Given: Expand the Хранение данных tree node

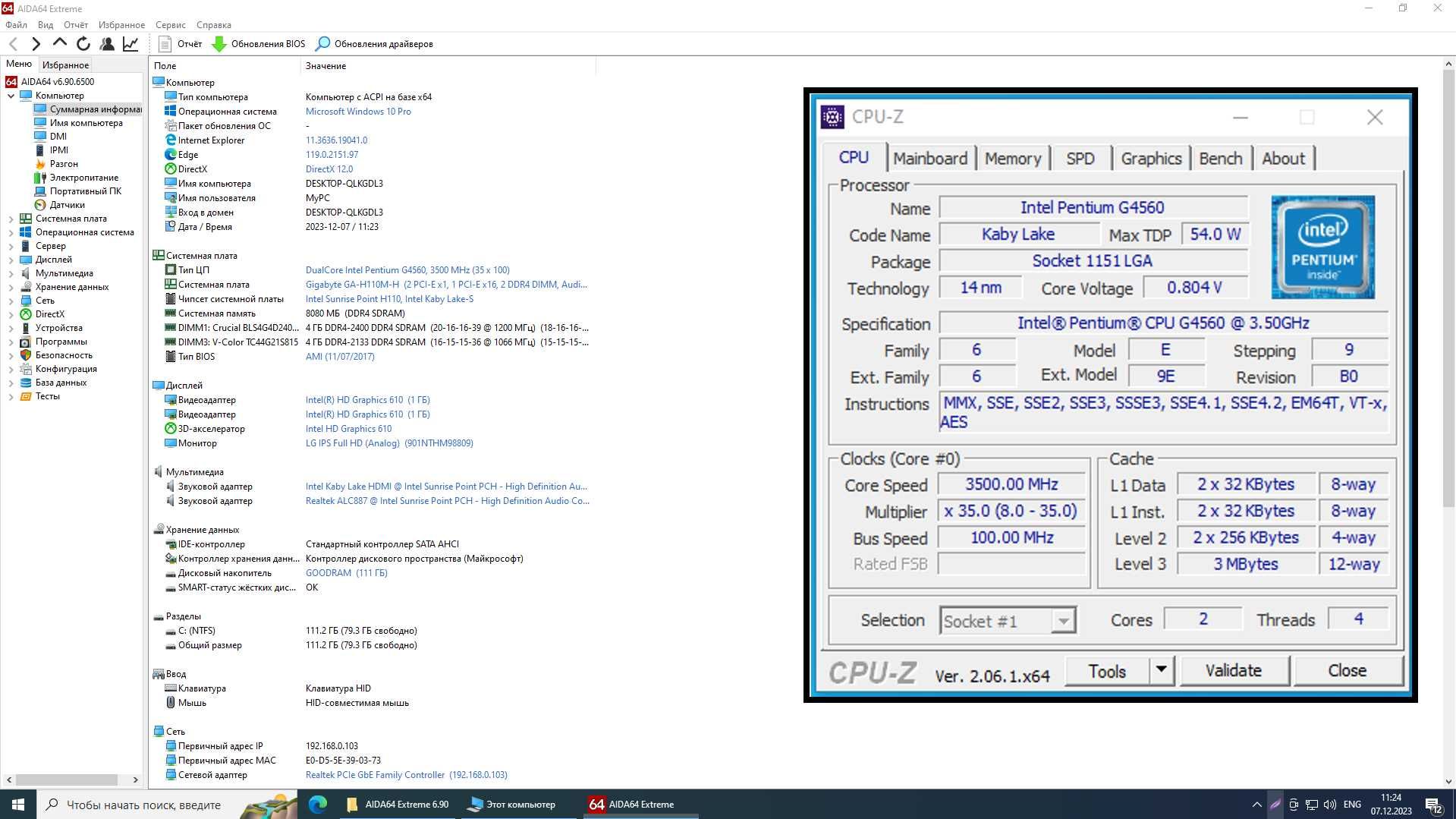Looking at the screenshot, I should 11,287.
